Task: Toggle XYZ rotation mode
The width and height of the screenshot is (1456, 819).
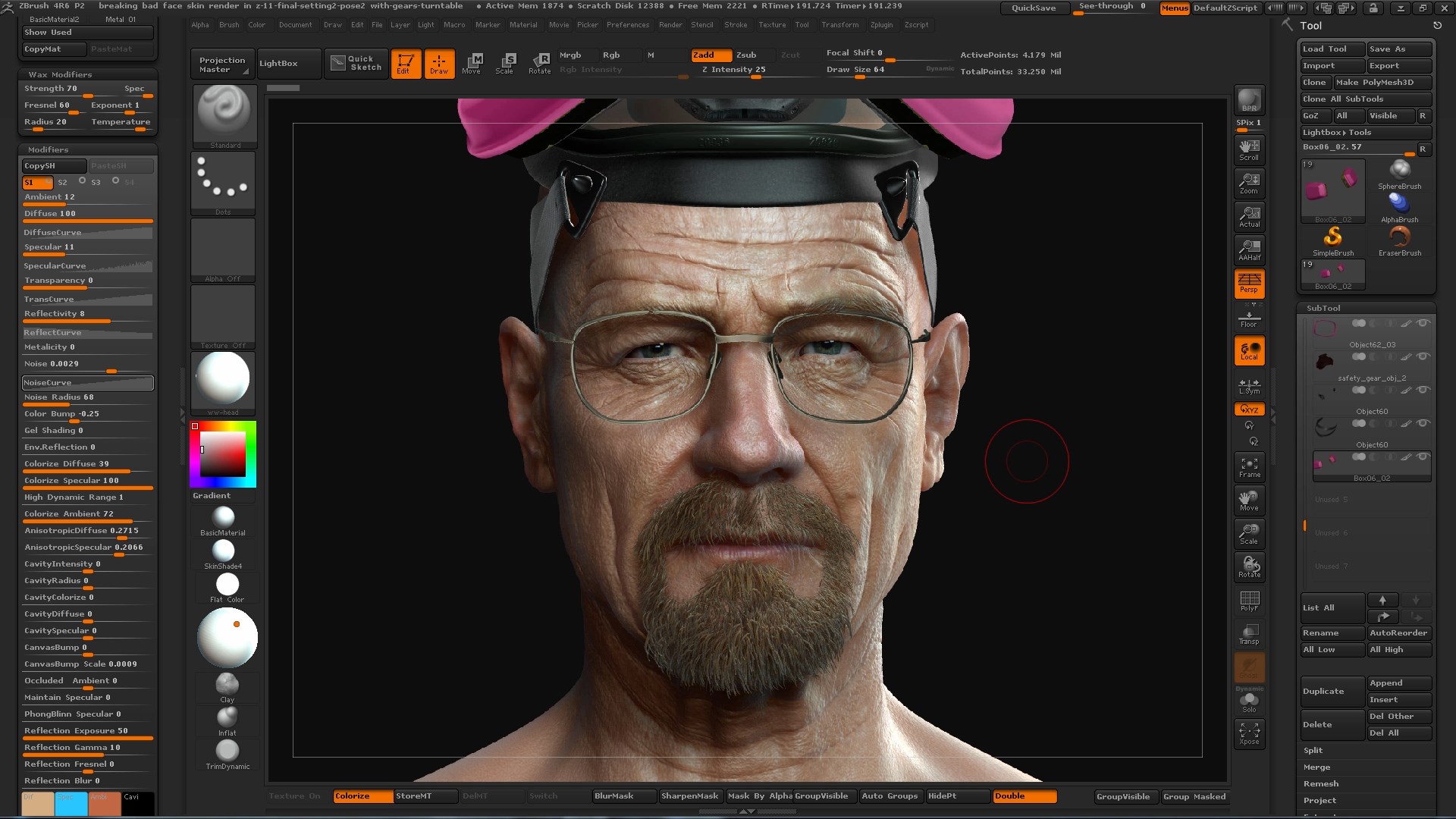Action: pos(1249,409)
